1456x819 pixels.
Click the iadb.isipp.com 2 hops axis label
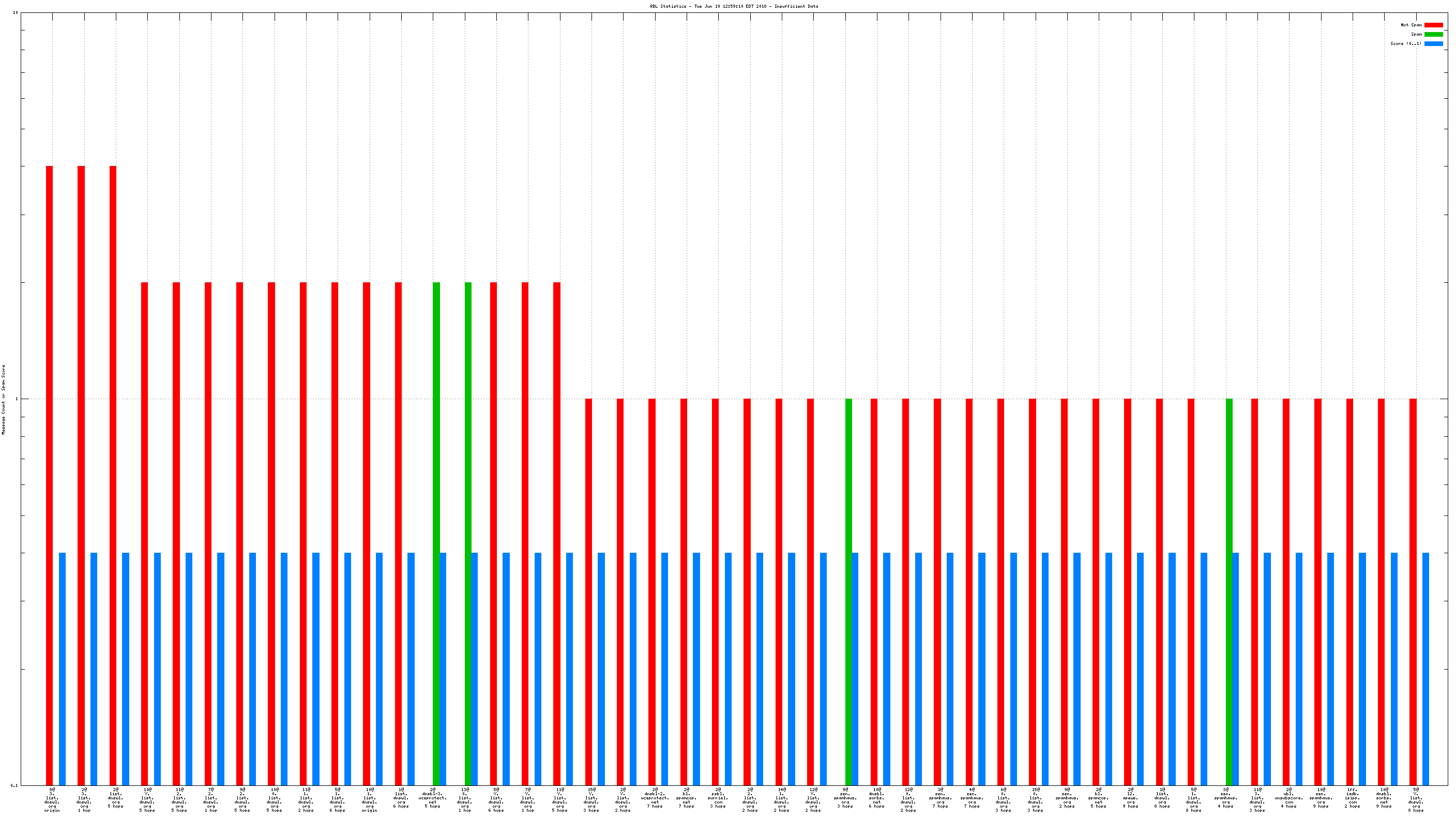click(x=1352, y=799)
